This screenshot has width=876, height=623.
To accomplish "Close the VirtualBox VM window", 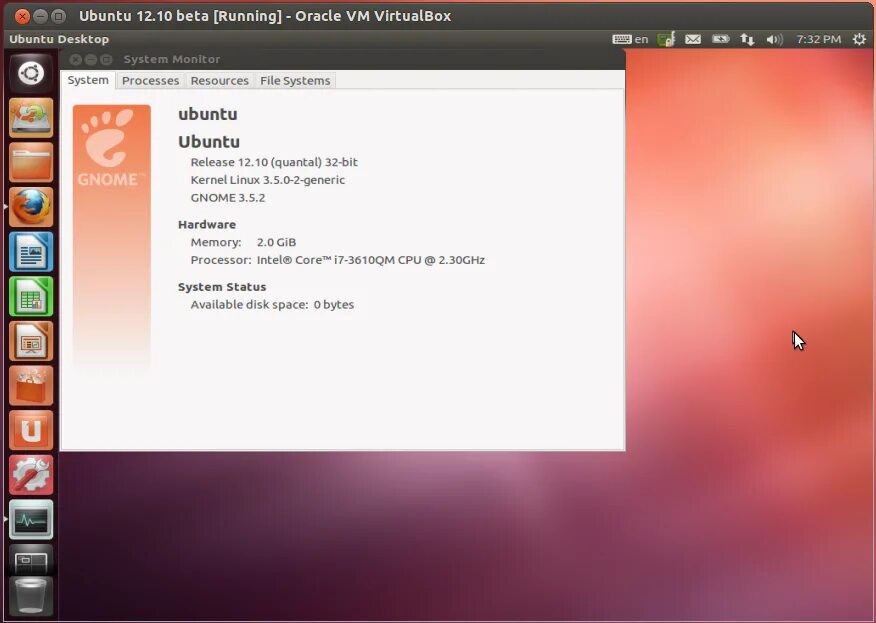I will pos(22,16).
